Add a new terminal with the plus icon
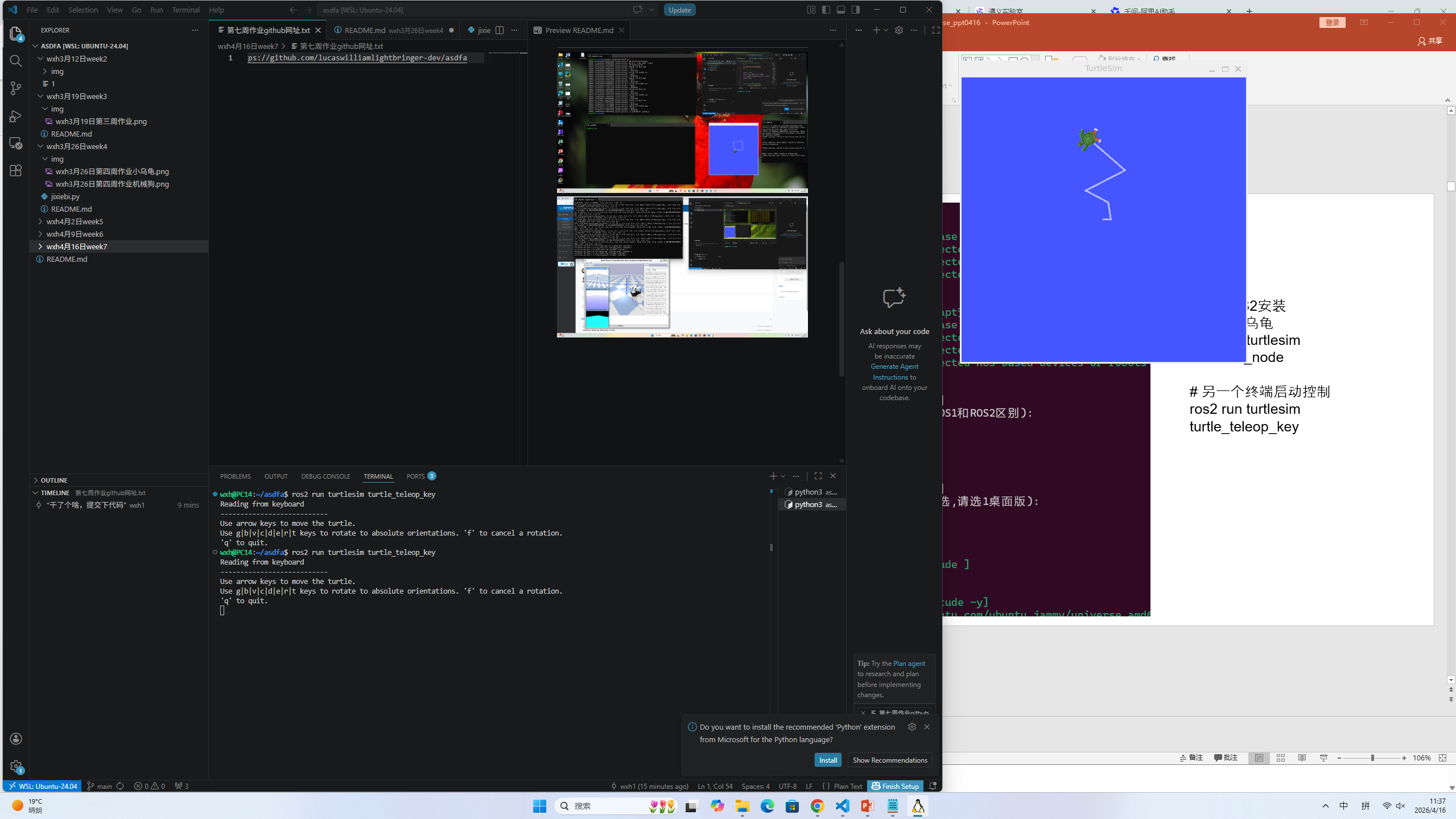This screenshot has width=1456, height=819. click(x=773, y=476)
